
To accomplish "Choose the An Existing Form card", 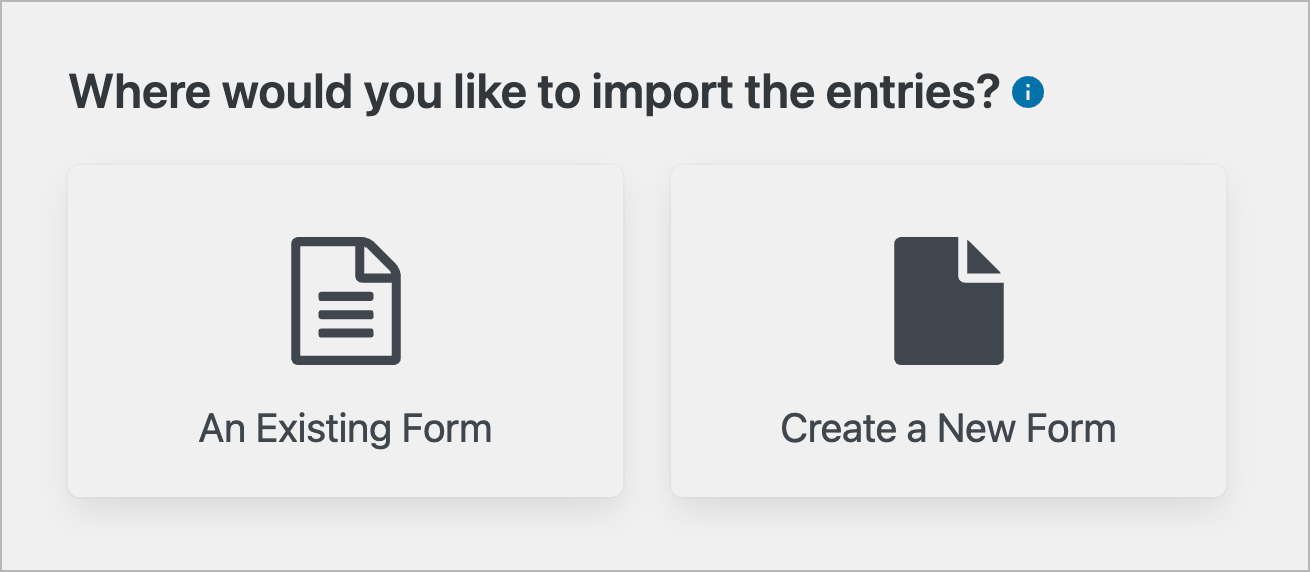I will pos(345,331).
